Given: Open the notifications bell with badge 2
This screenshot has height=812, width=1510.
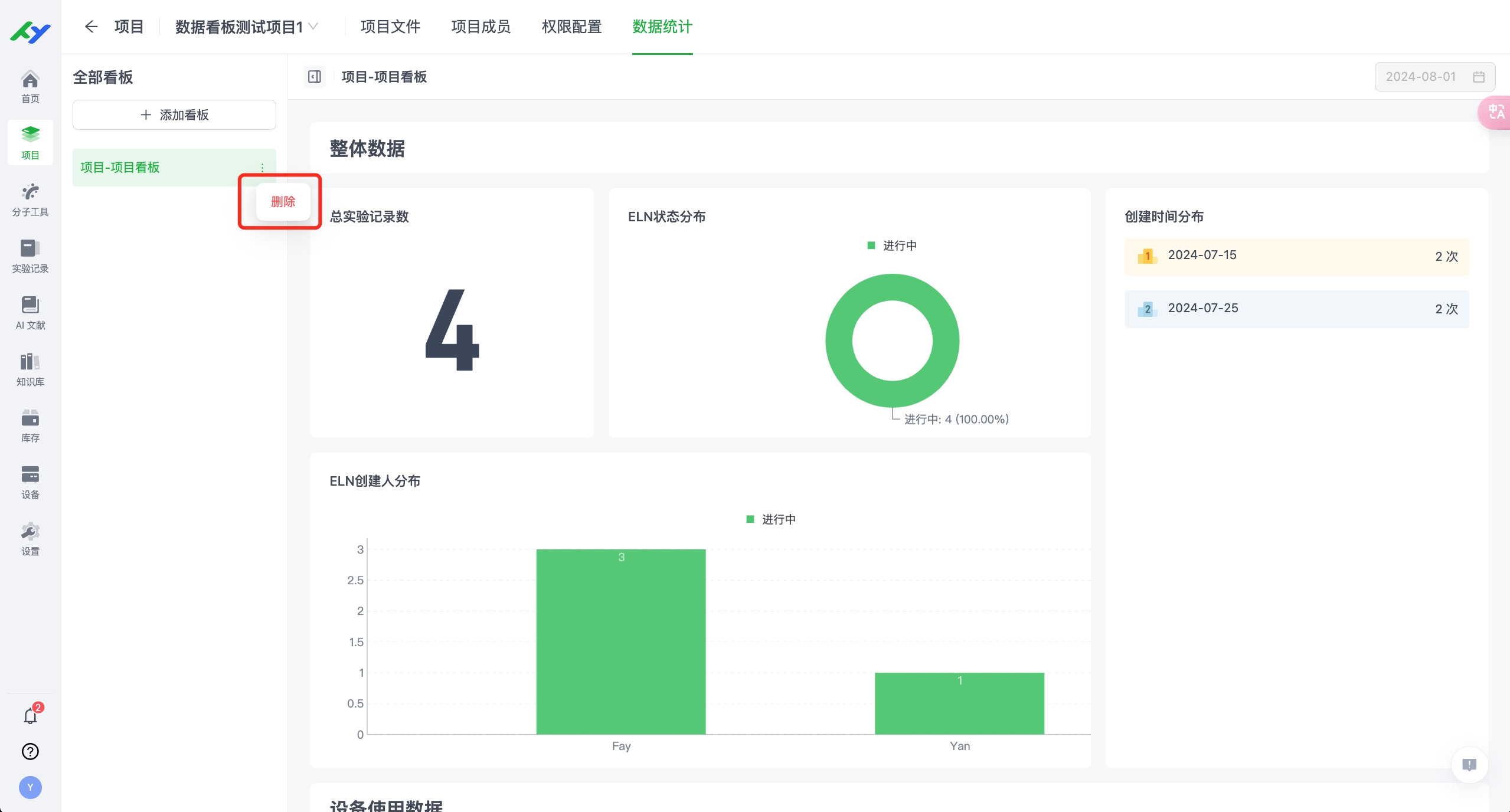Looking at the screenshot, I should pyautogui.click(x=30, y=715).
